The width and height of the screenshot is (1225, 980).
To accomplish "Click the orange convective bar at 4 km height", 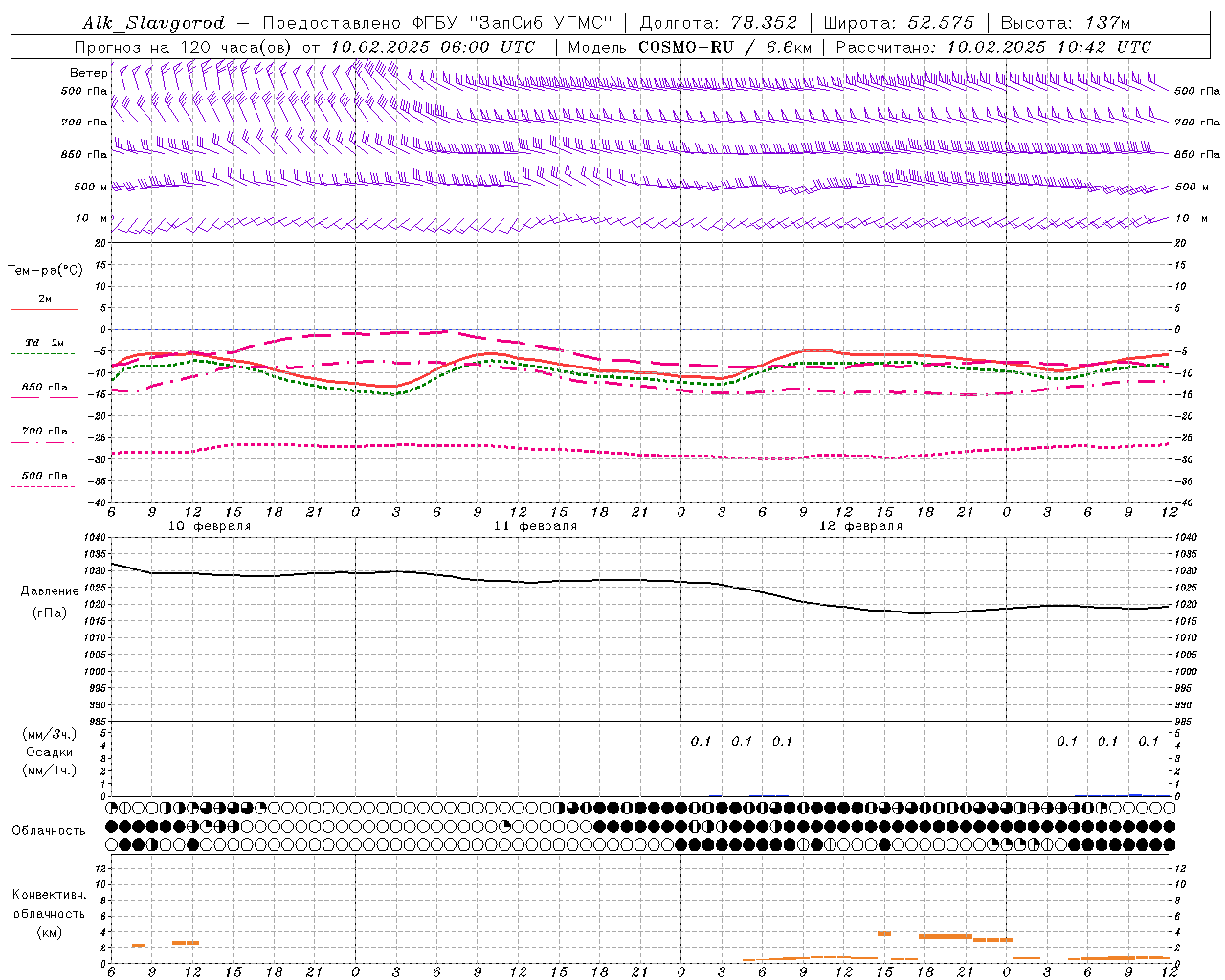I will click(x=884, y=933).
